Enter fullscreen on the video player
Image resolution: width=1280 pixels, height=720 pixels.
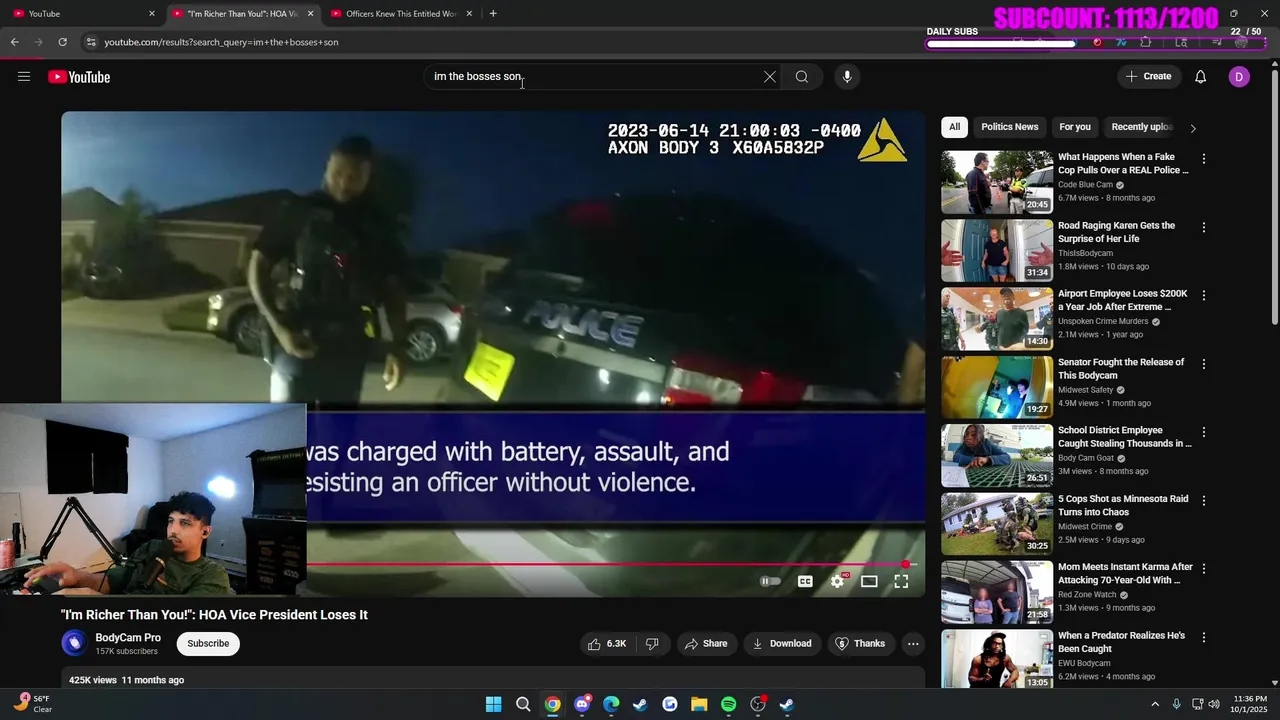(x=901, y=581)
